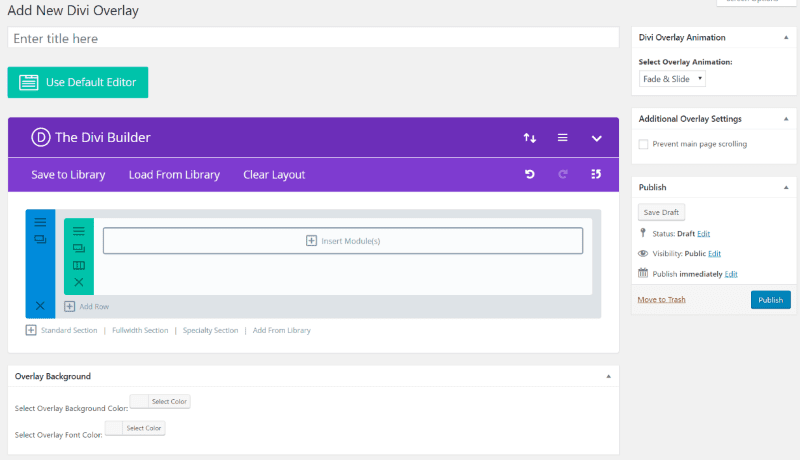This screenshot has width=800, height=460.
Task: Delete the blue section X icon
Action: point(40,305)
